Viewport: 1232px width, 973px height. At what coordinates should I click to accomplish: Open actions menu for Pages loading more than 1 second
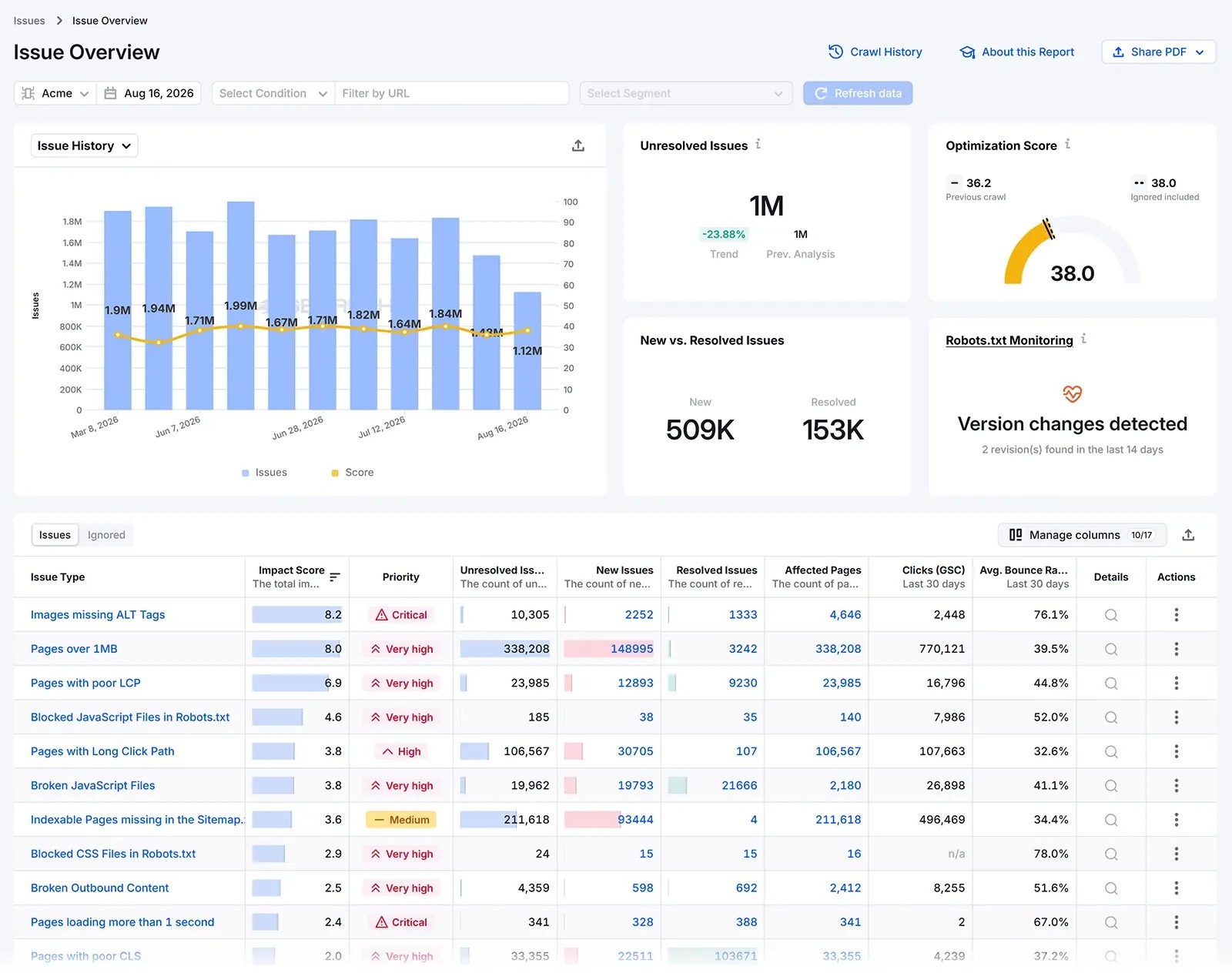click(1177, 922)
